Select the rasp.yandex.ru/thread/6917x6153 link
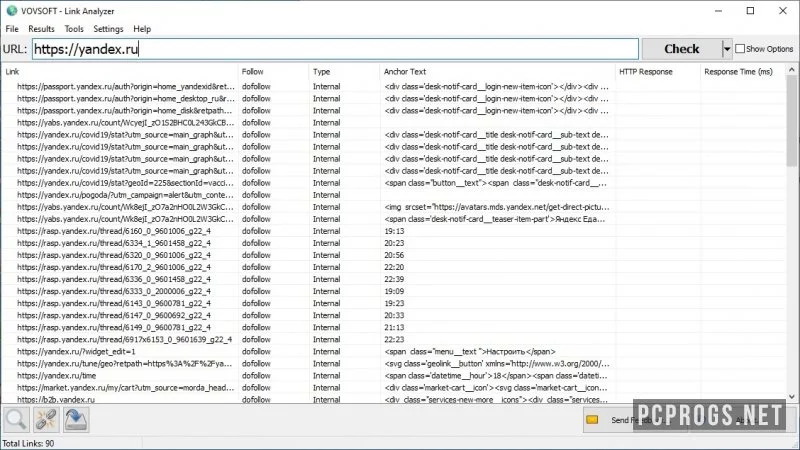The image size is (800, 450). click(124, 340)
